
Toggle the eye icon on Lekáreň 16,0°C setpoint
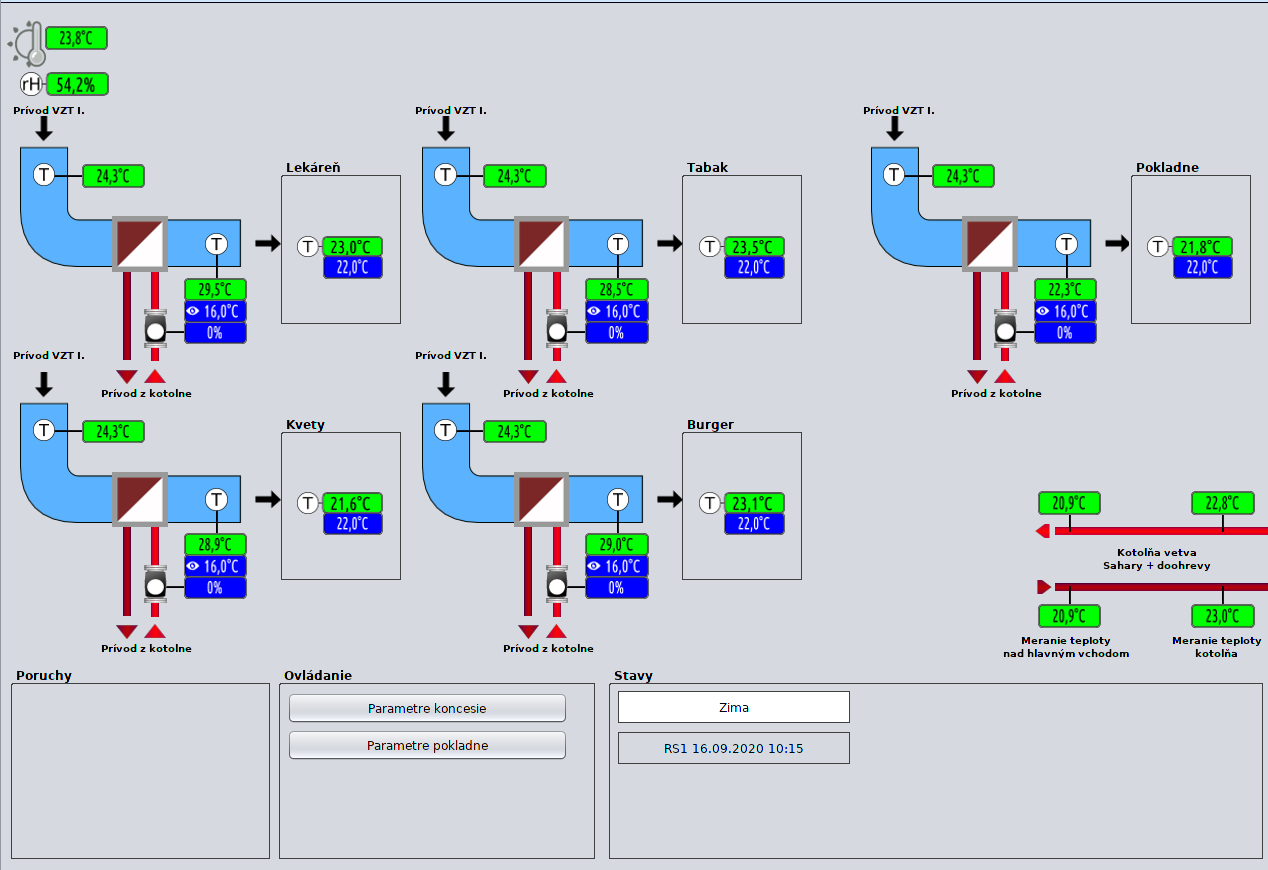[x=194, y=311]
